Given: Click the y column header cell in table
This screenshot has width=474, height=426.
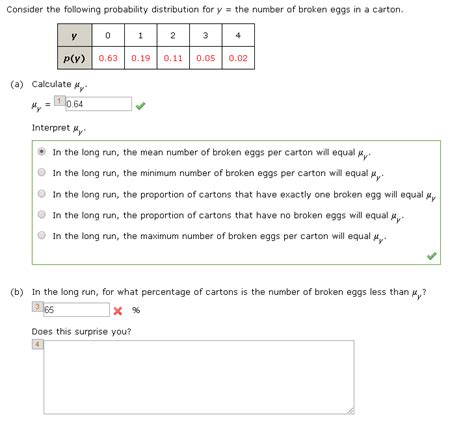Looking at the screenshot, I should [74, 35].
